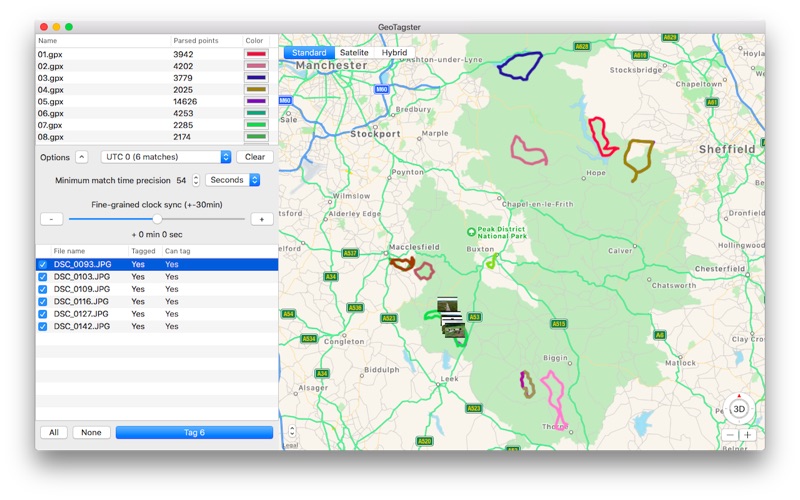This screenshot has height=500, width=800.
Task: Open the Seconds unit dropdown
Action: coord(233,180)
